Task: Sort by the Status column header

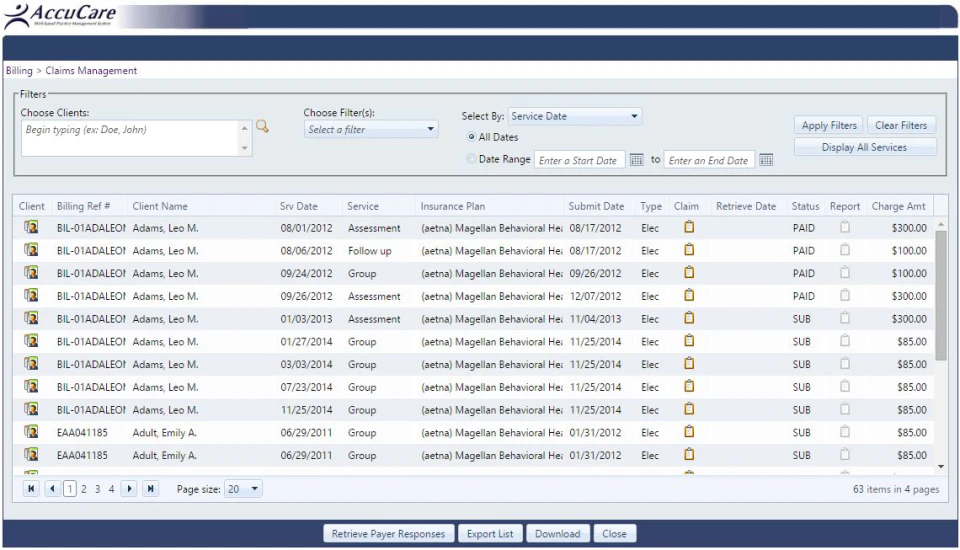Action: [x=805, y=206]
